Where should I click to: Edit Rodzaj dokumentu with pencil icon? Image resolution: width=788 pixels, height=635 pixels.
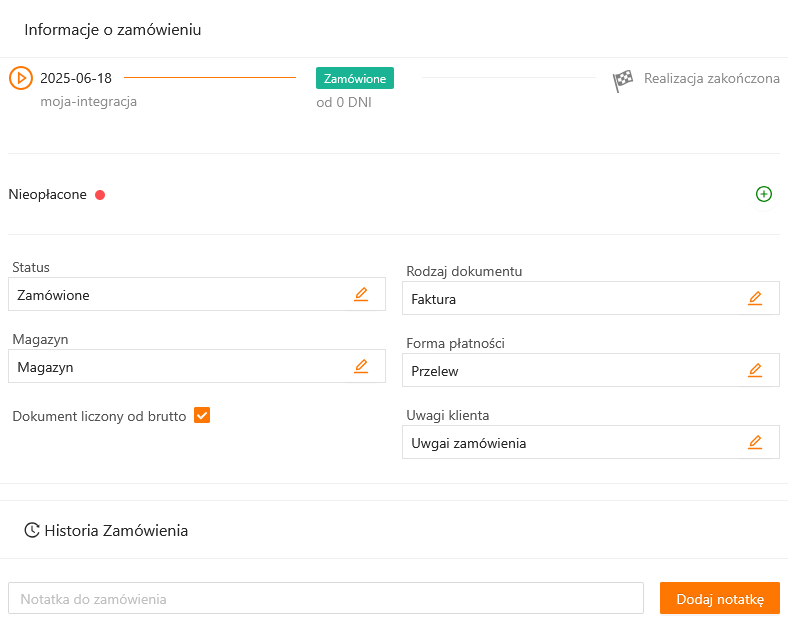click(755, 298)
